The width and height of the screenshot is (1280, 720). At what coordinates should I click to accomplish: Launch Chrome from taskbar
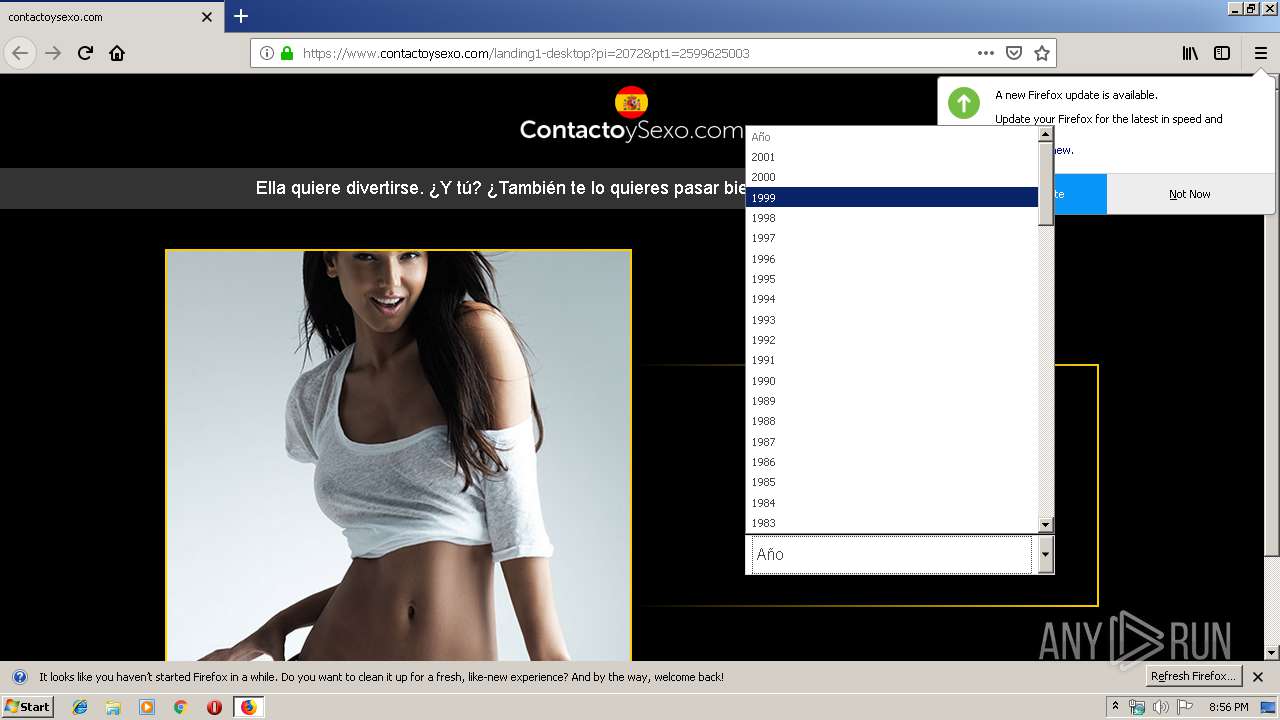pos(180,707)
